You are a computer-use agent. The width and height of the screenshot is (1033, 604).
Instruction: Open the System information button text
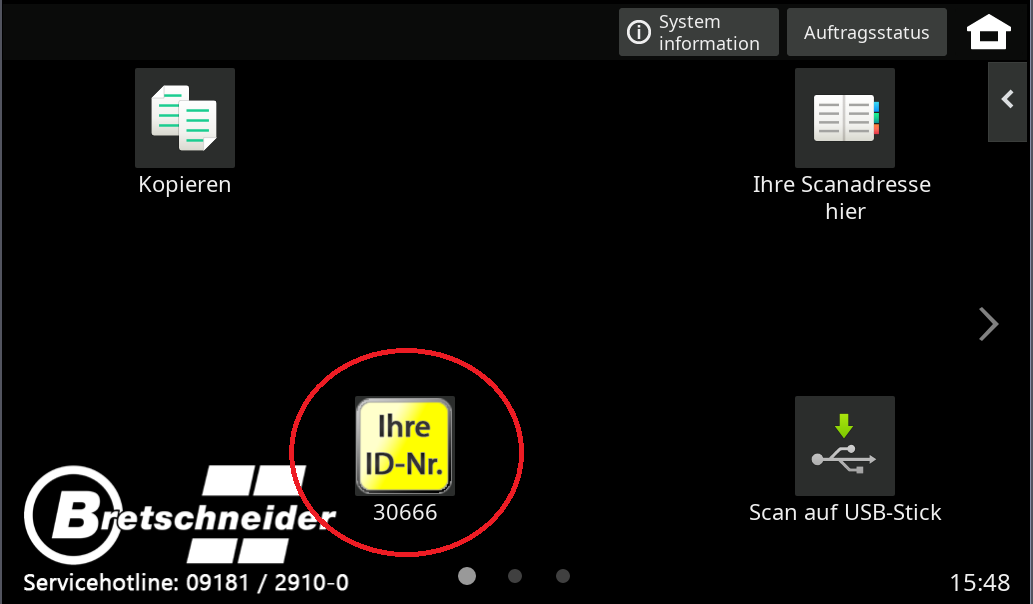(709, 33)
